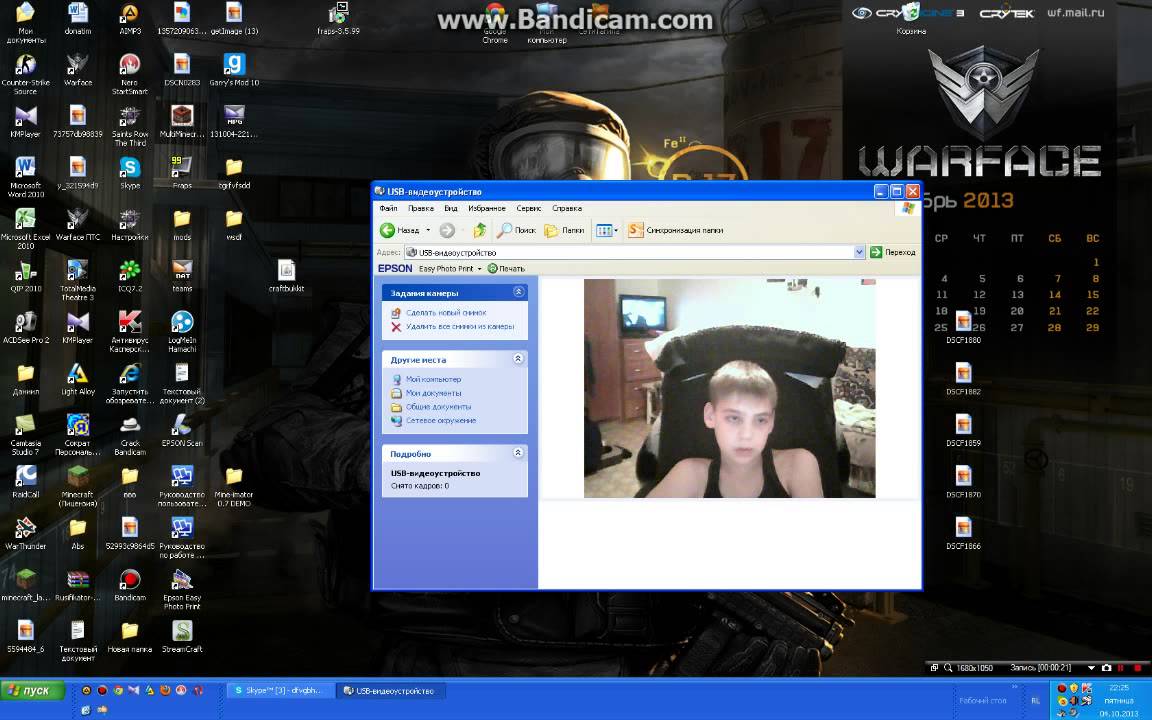
Task: Open Counter-Strike Source desktop icon
Action: point(26,73)
